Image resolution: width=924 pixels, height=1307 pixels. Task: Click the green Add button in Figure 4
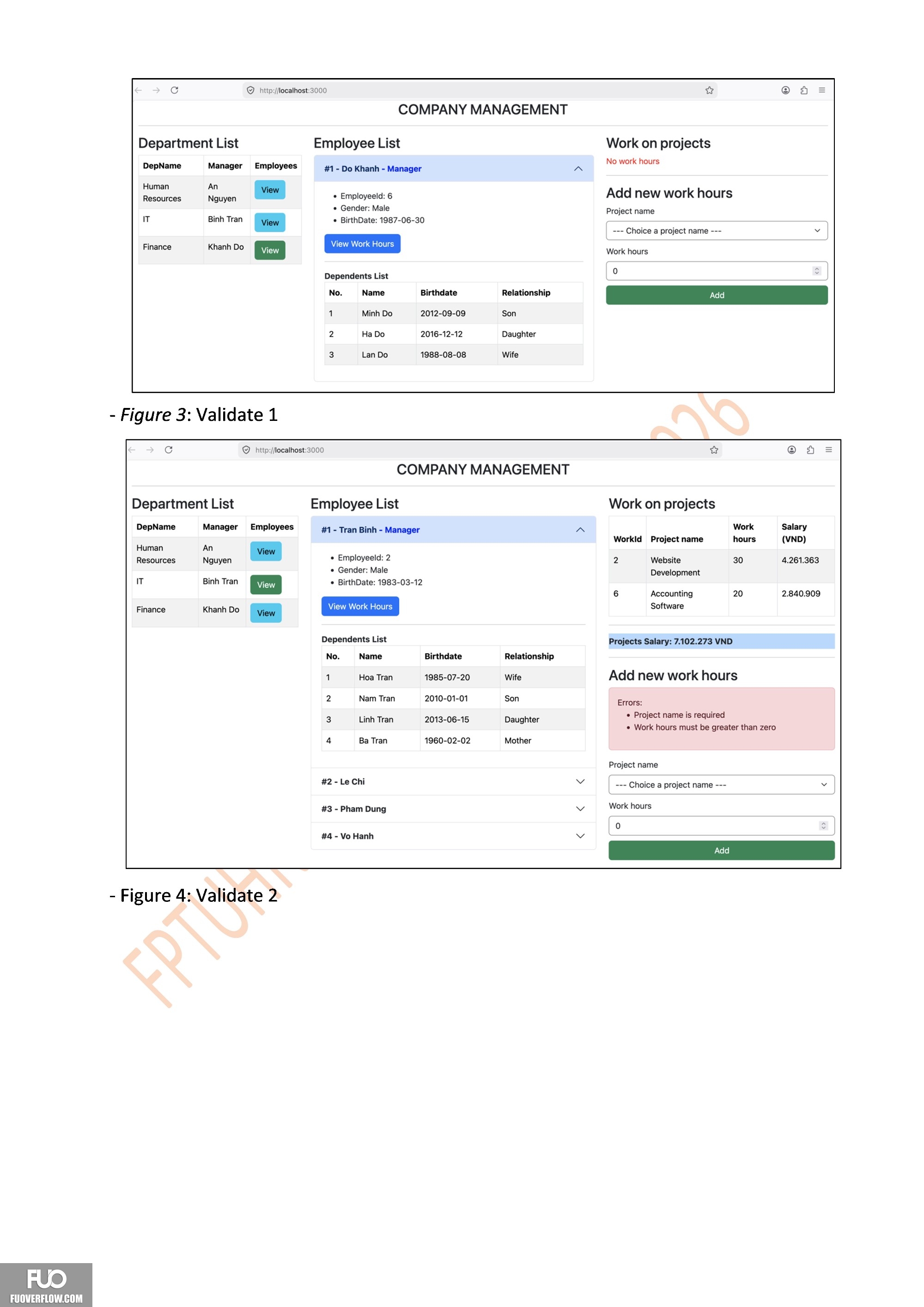point(721,851)
